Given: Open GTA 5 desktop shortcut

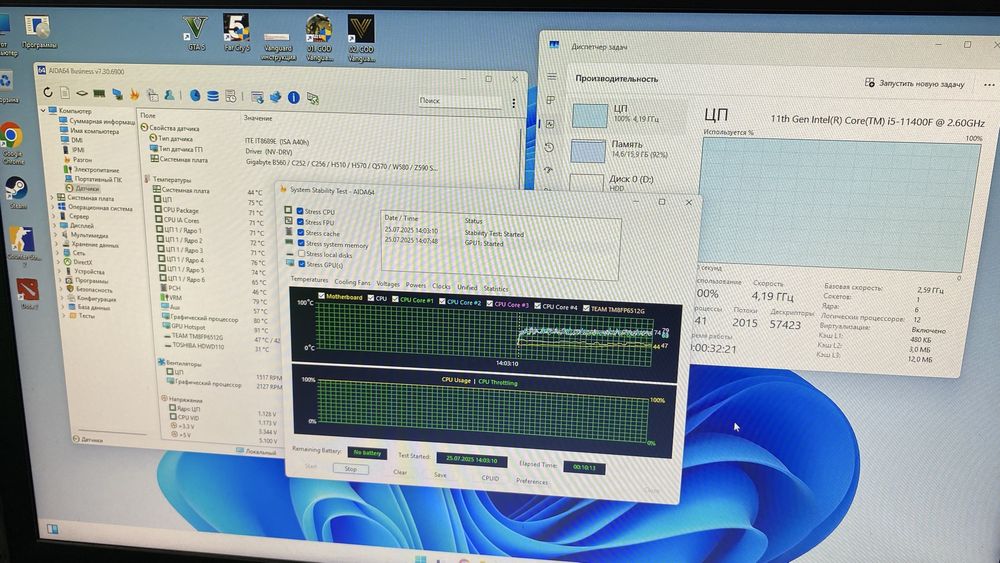Looking at the screenshot, I should (x=195, y=34).
